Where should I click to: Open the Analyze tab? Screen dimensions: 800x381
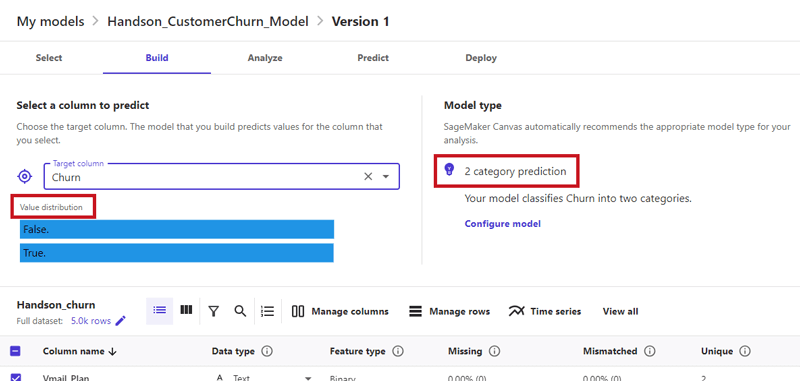pos(265,58)
